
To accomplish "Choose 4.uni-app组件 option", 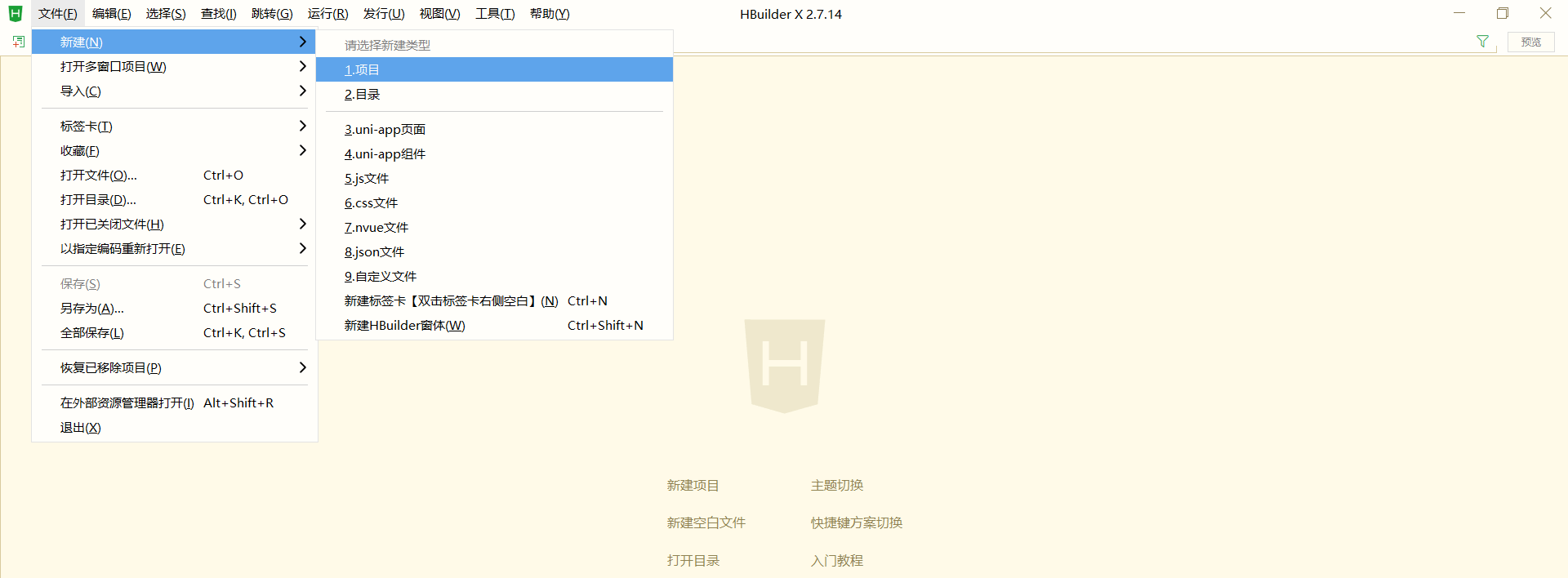I will pyautogui.click(x=494, y=154).
